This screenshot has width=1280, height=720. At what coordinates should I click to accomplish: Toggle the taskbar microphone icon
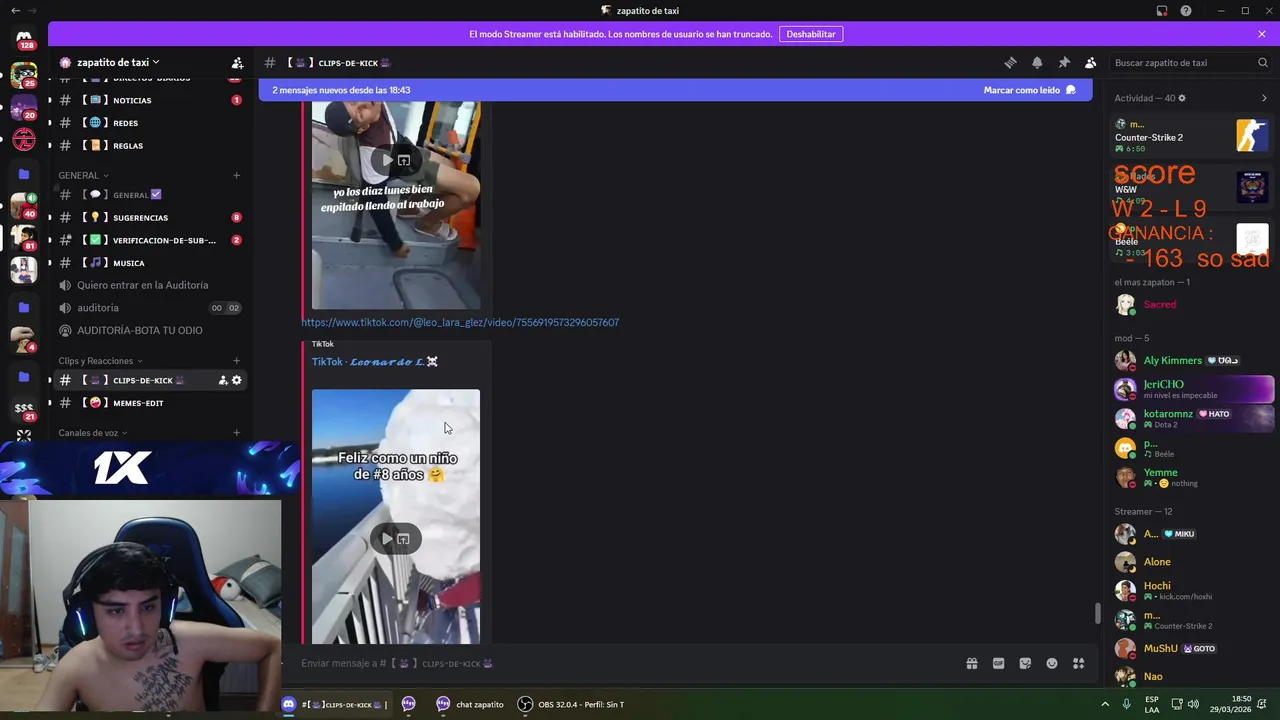(1127, 704)
